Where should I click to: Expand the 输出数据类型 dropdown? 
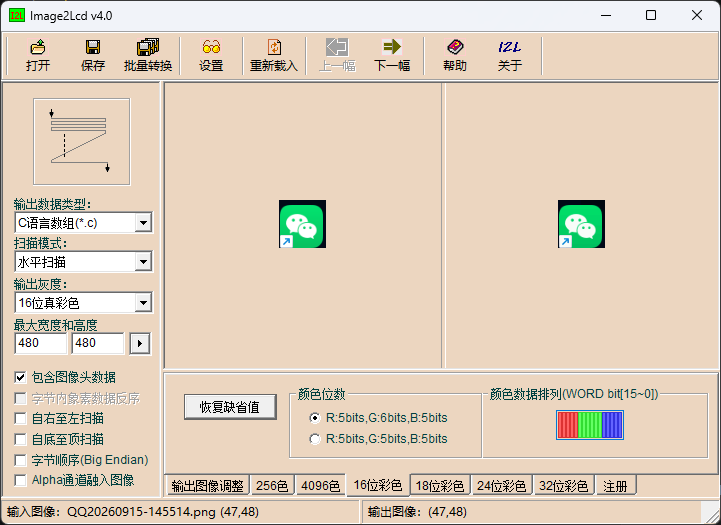[x=143, y=223]
